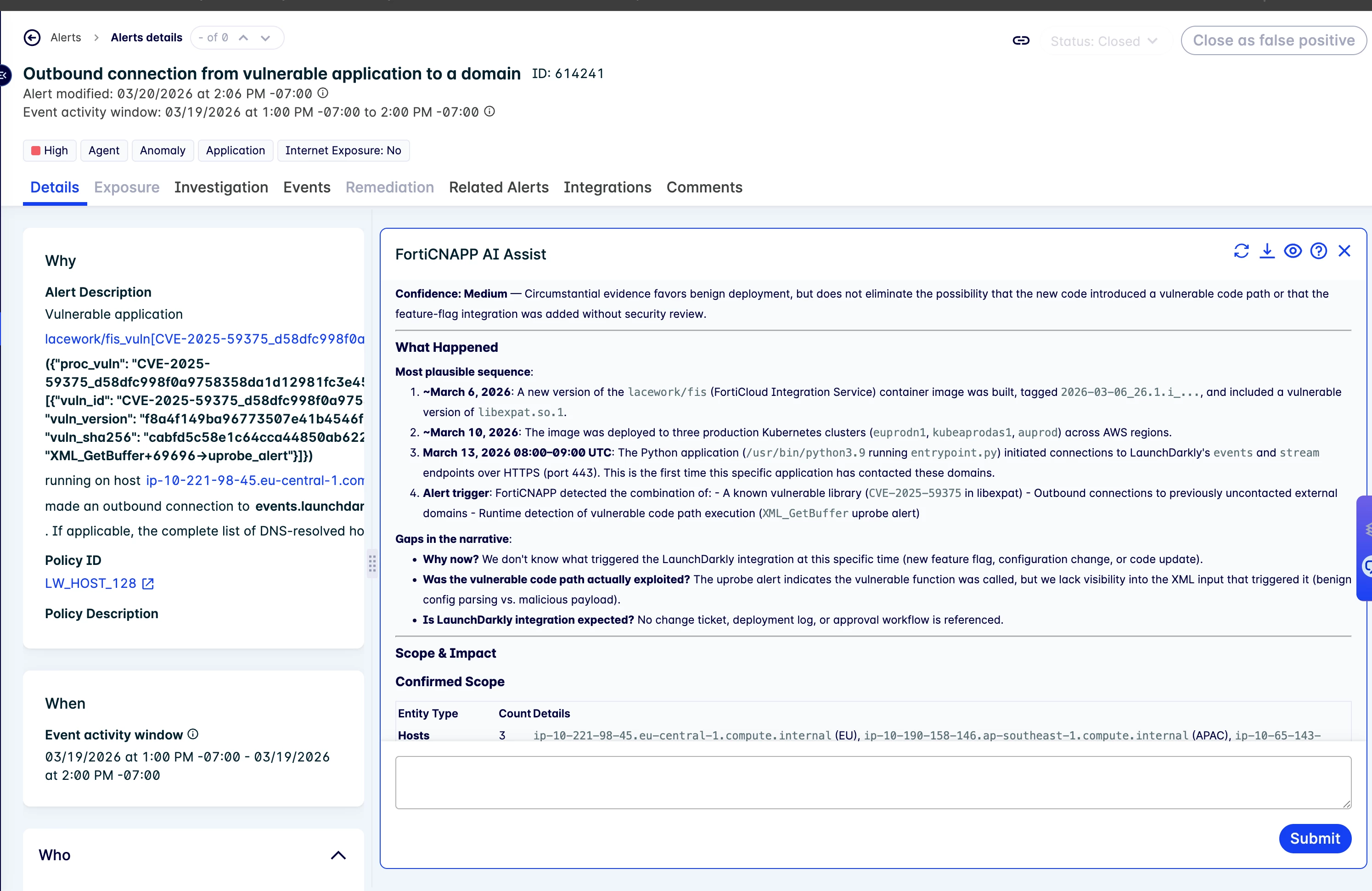Screen dimensions: 1372x891
Task: Open host ip-10-221-98-45 link
Action: pyautogui.click(x=255, y=480)
